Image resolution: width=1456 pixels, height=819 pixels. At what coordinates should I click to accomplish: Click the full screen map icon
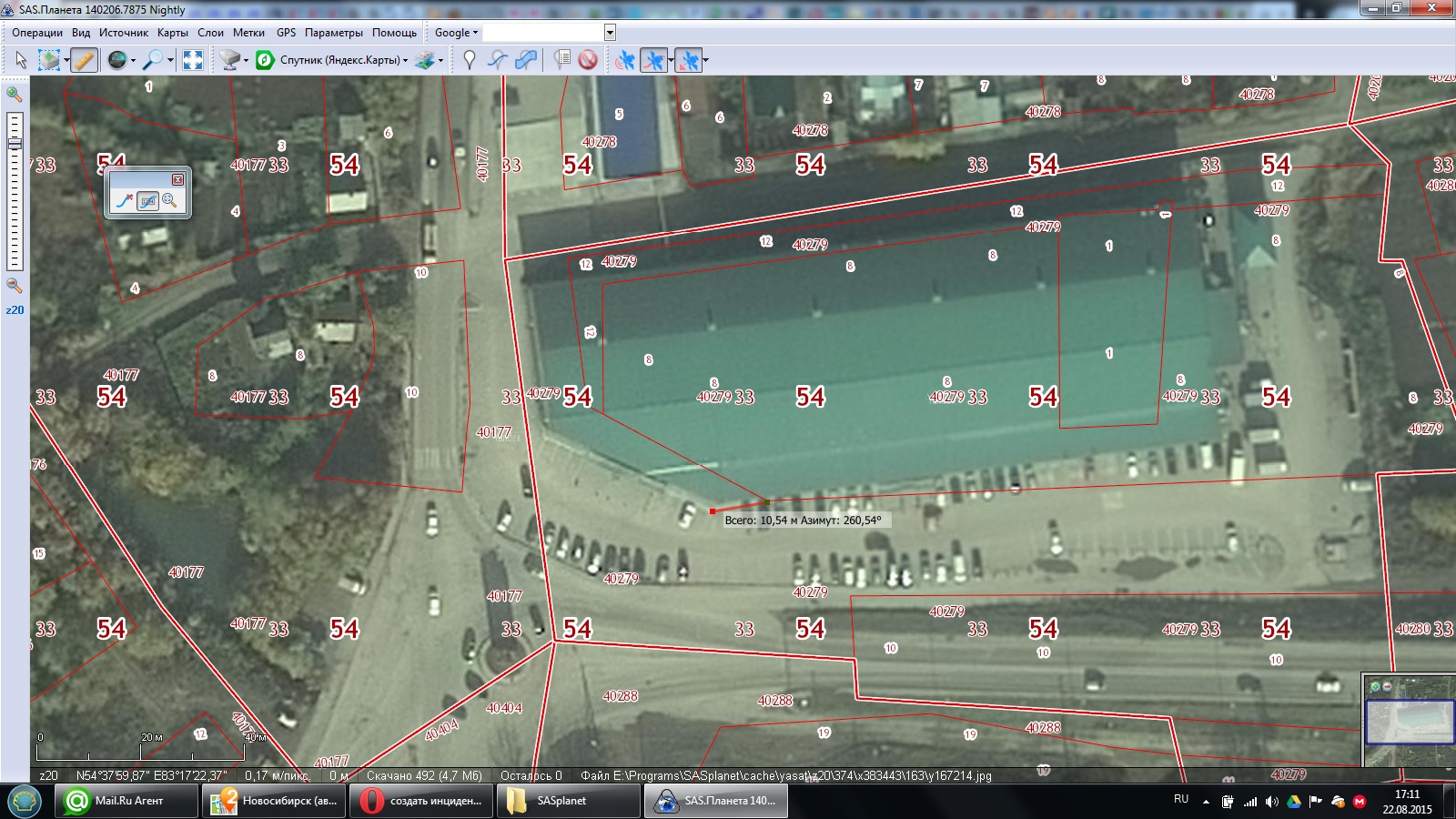[193, 60]
